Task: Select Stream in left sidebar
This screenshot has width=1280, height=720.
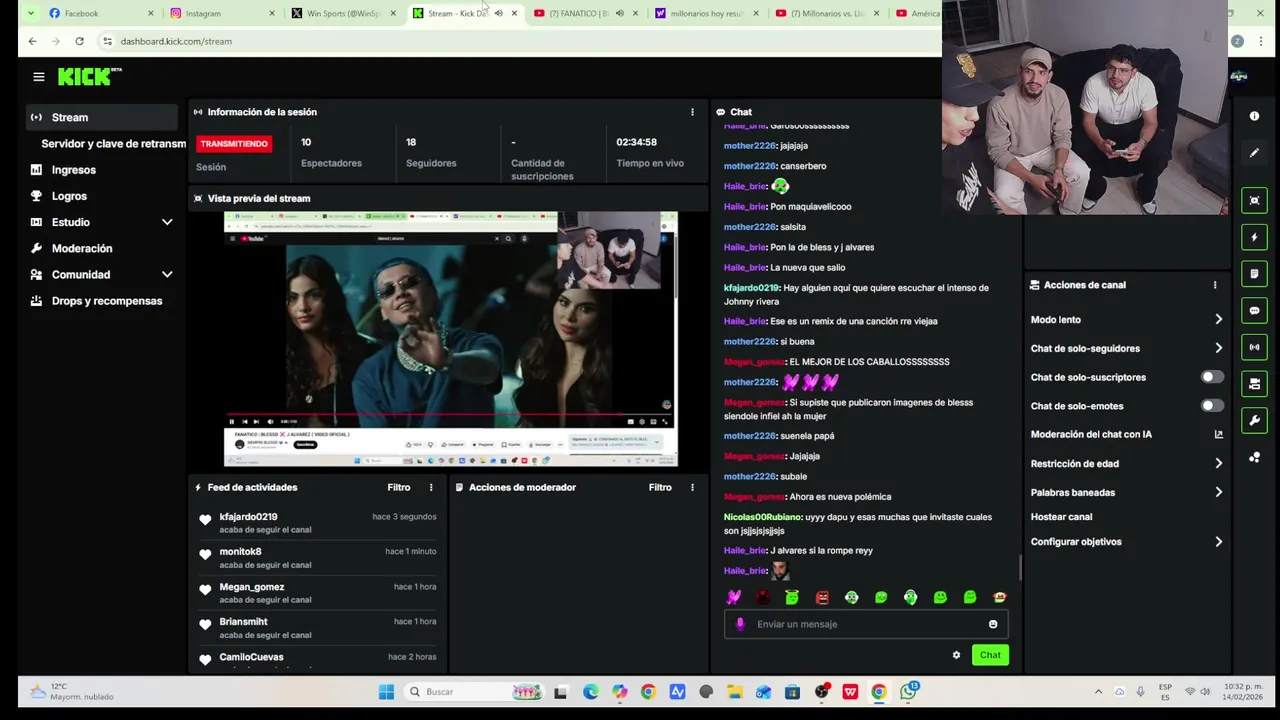Action: click(102, 117)
